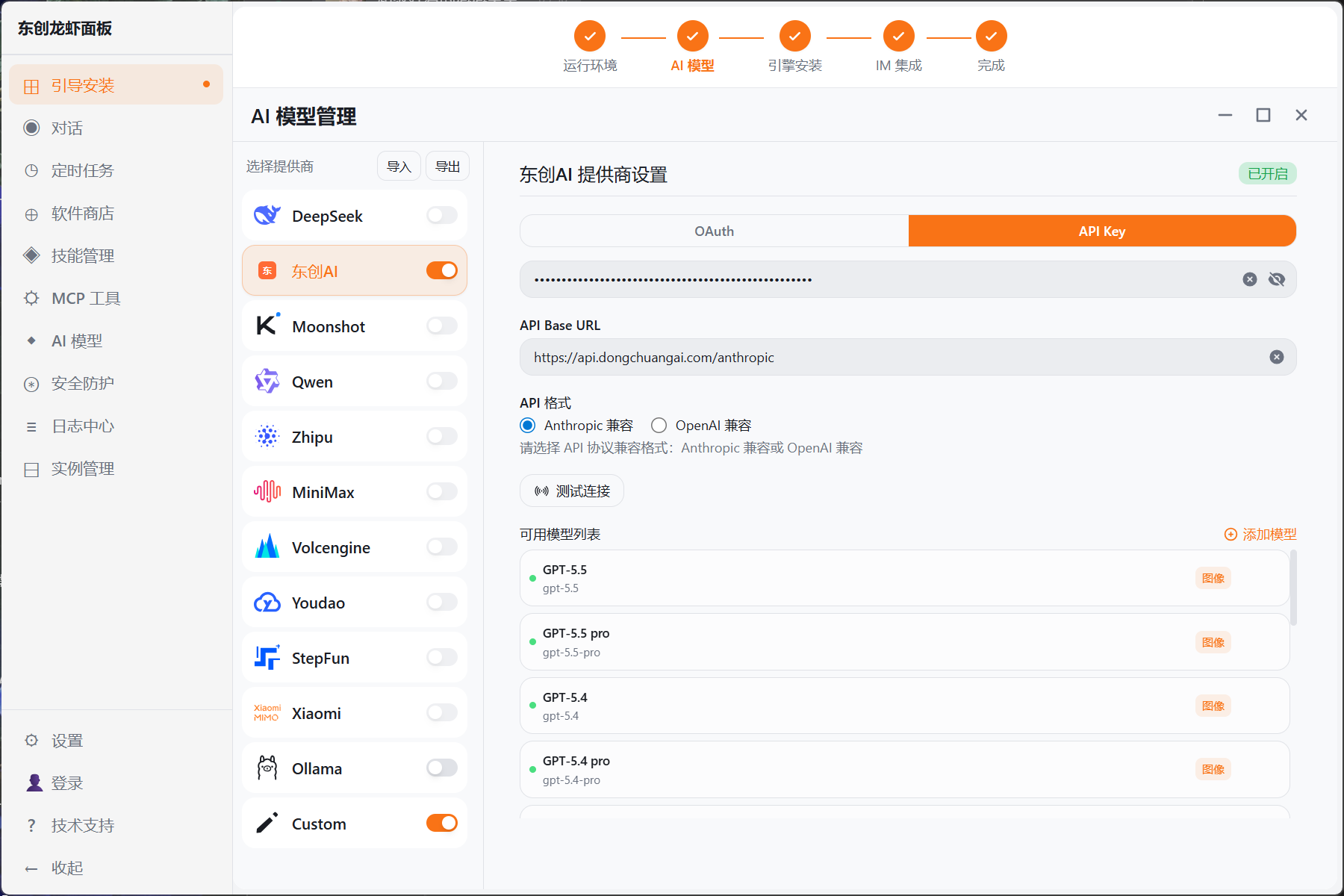Click the Zhipu provider logo icon
This screenshot has width=1344, height=896.
click(x=267, y=436)
